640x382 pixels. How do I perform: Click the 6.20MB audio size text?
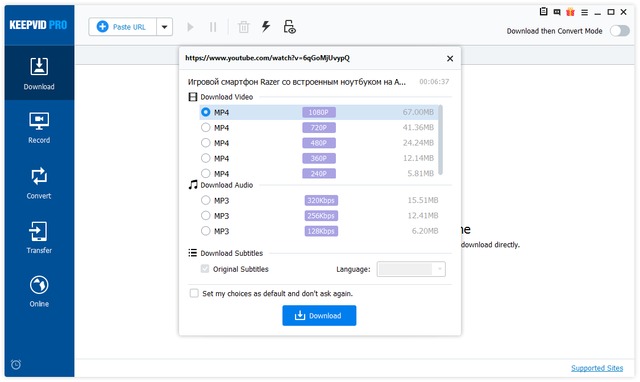coord(424,231)
